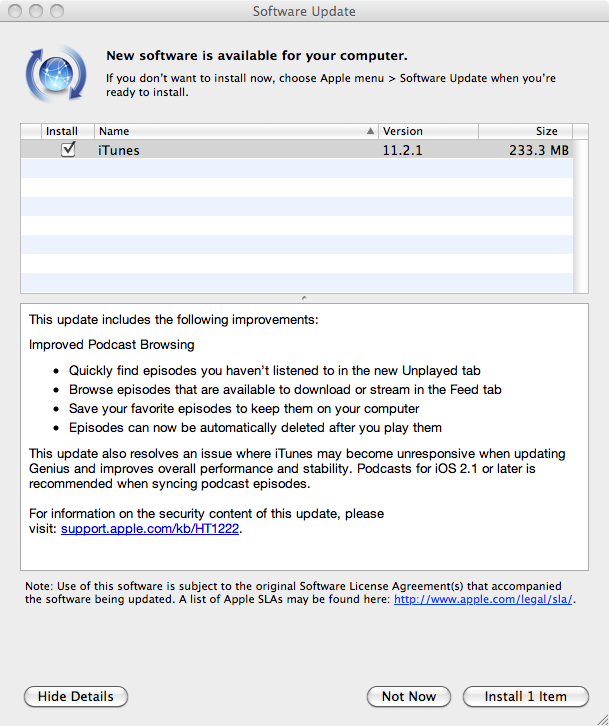Click the window resize grip corner
This screenshot has width=609, height=726.
click(602, 719)
